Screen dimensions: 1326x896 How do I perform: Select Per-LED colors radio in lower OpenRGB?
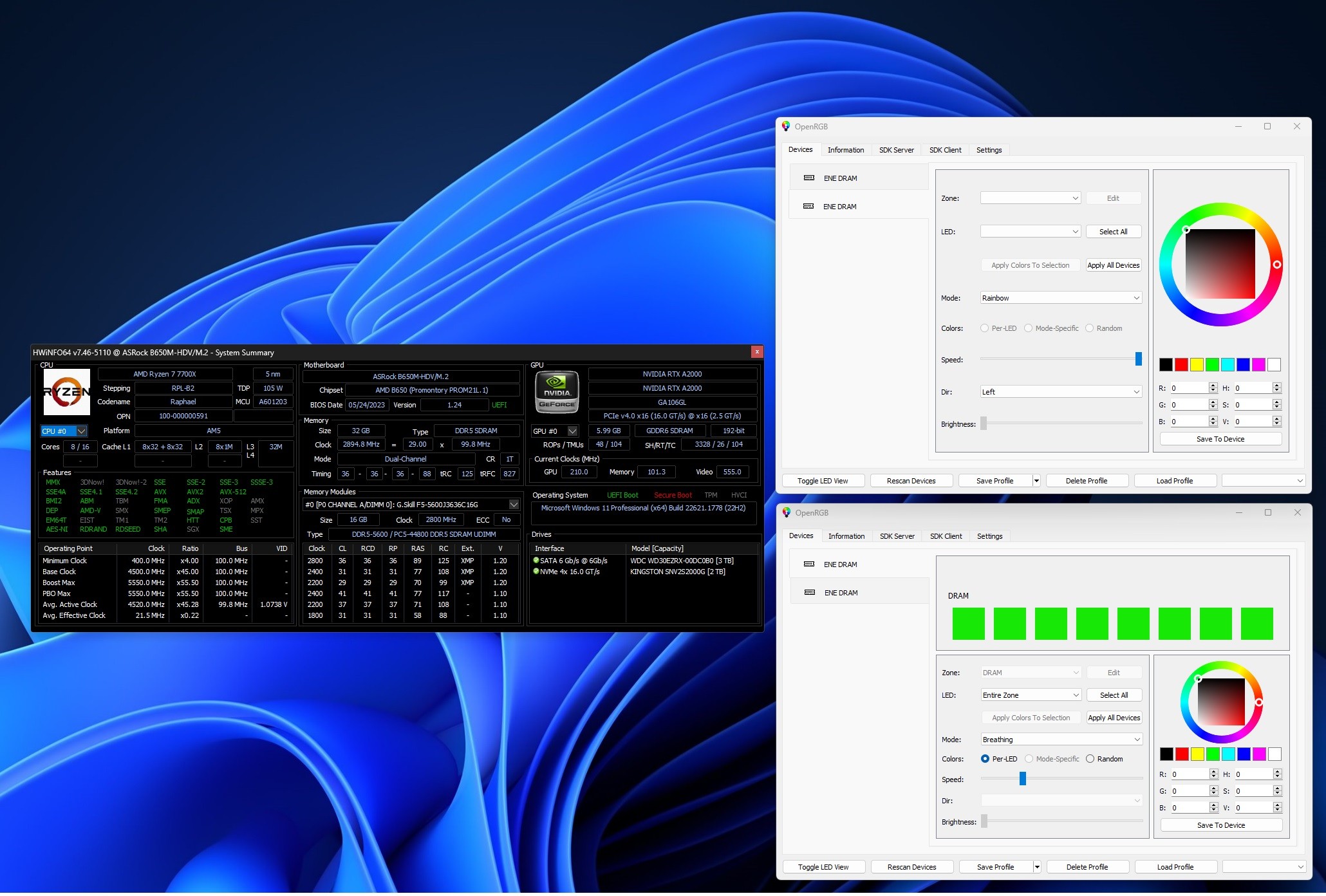(985, 759)
